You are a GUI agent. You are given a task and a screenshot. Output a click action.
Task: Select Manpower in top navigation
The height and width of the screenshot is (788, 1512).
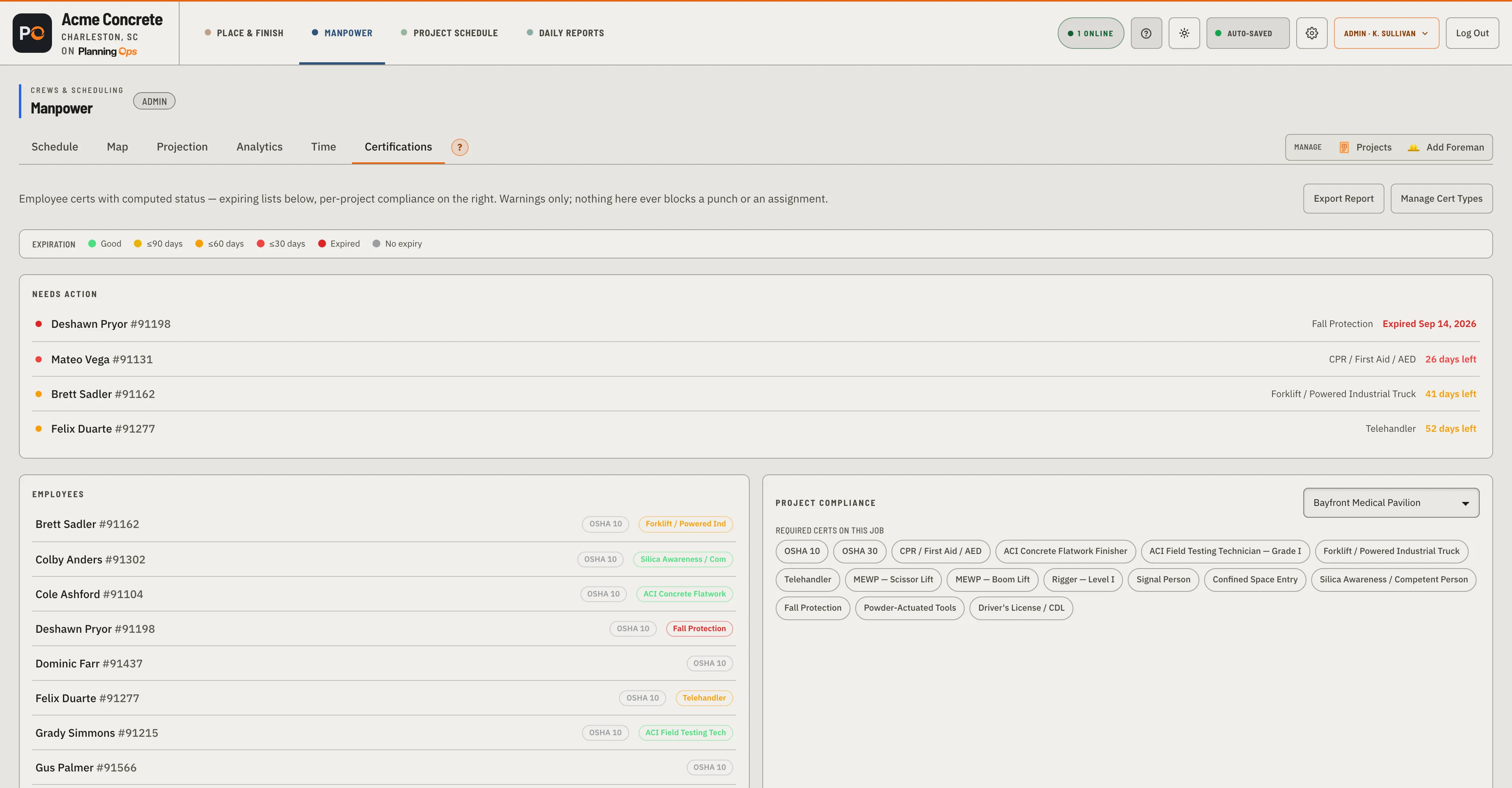(x=342, y=33)
